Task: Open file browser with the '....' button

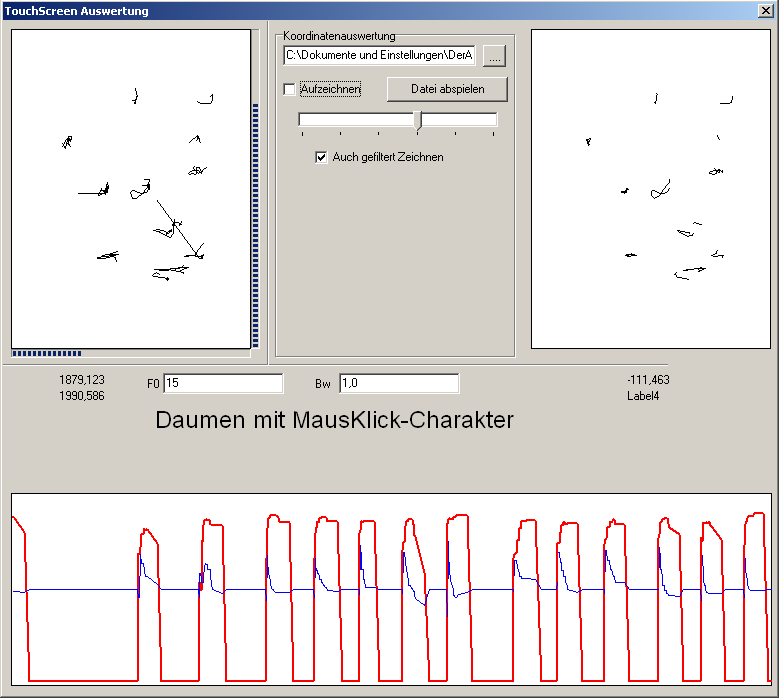Action: (x=494, y=56)
